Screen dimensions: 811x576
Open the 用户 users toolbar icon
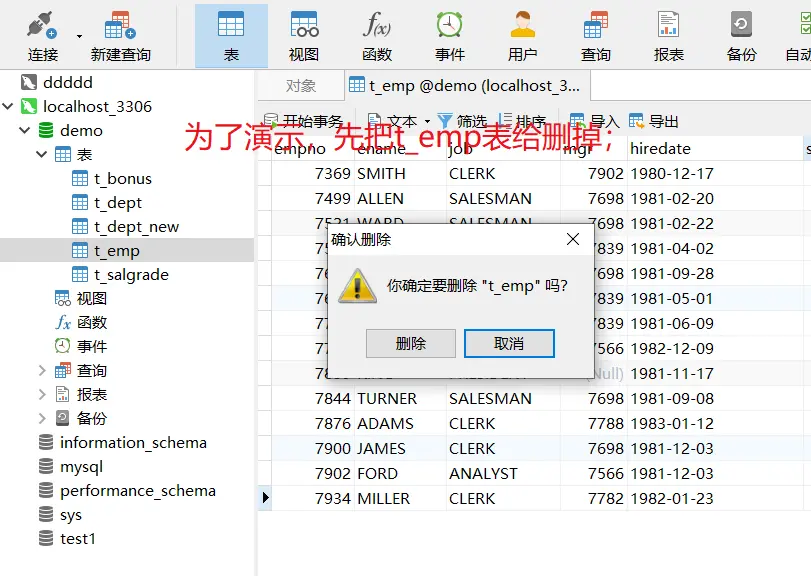(522, 36)
